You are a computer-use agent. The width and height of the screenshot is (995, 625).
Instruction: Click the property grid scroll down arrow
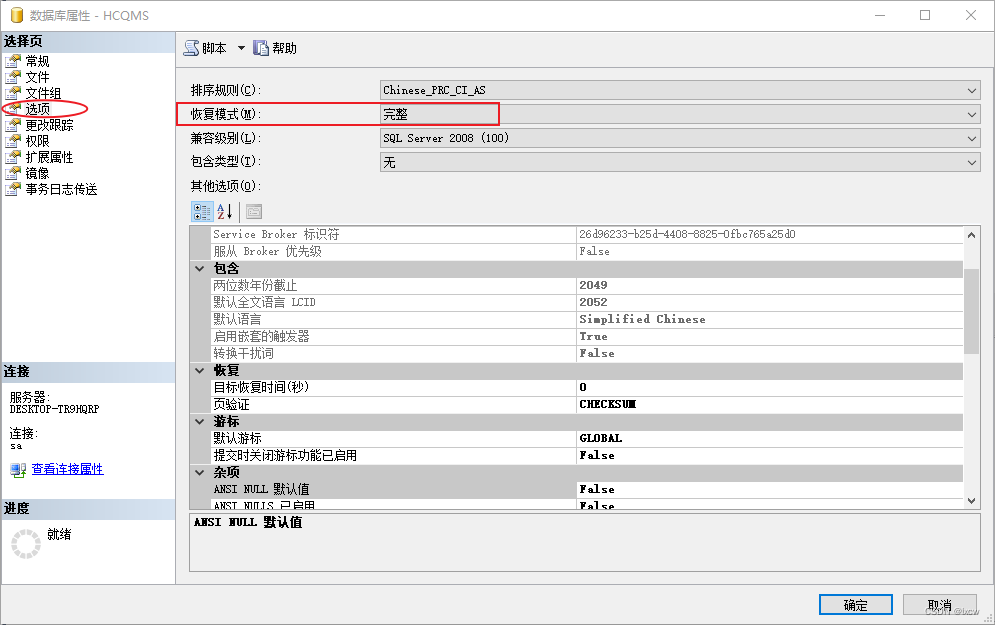(971, 501)
